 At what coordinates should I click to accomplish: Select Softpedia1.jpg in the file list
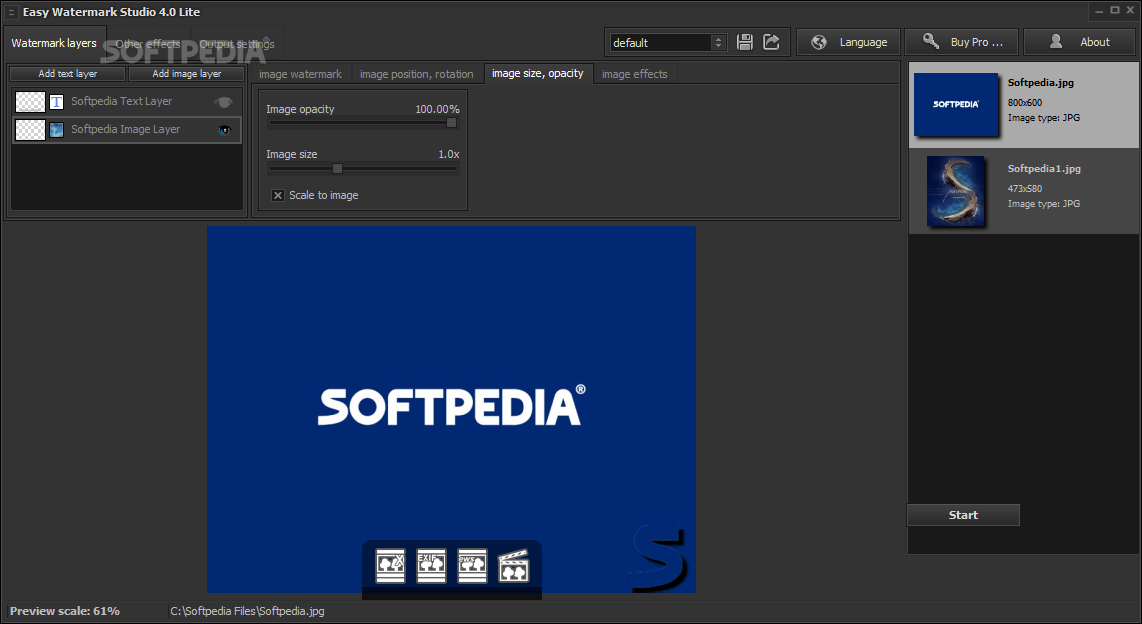(1023, 191)
